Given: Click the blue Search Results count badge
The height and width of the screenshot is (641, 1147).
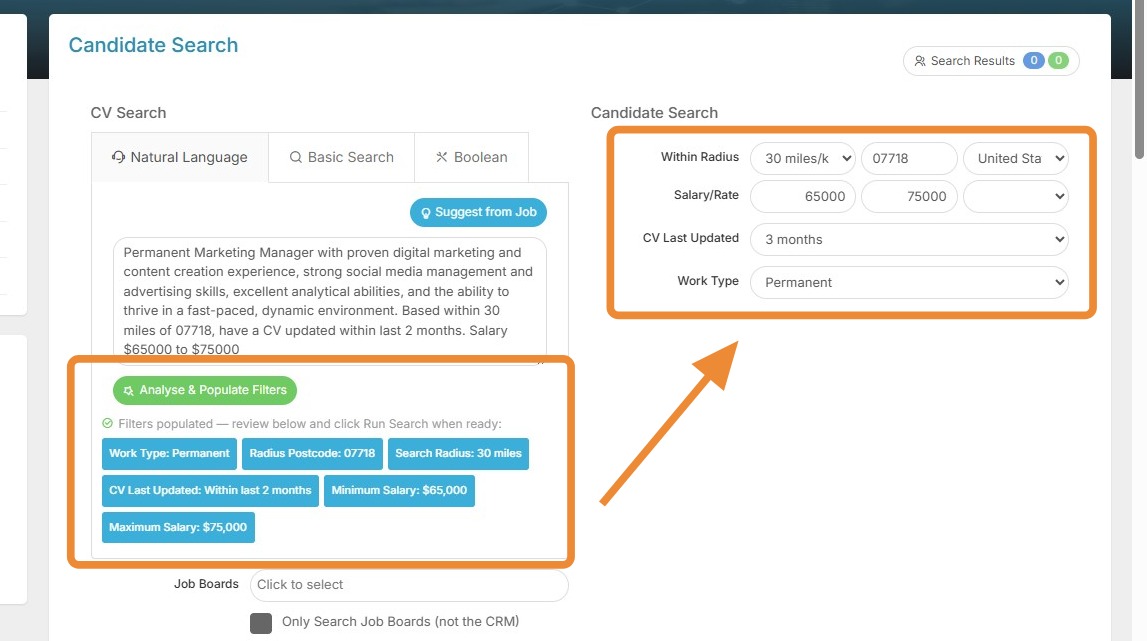Looking at the screenshot, I should point(1033,61).
